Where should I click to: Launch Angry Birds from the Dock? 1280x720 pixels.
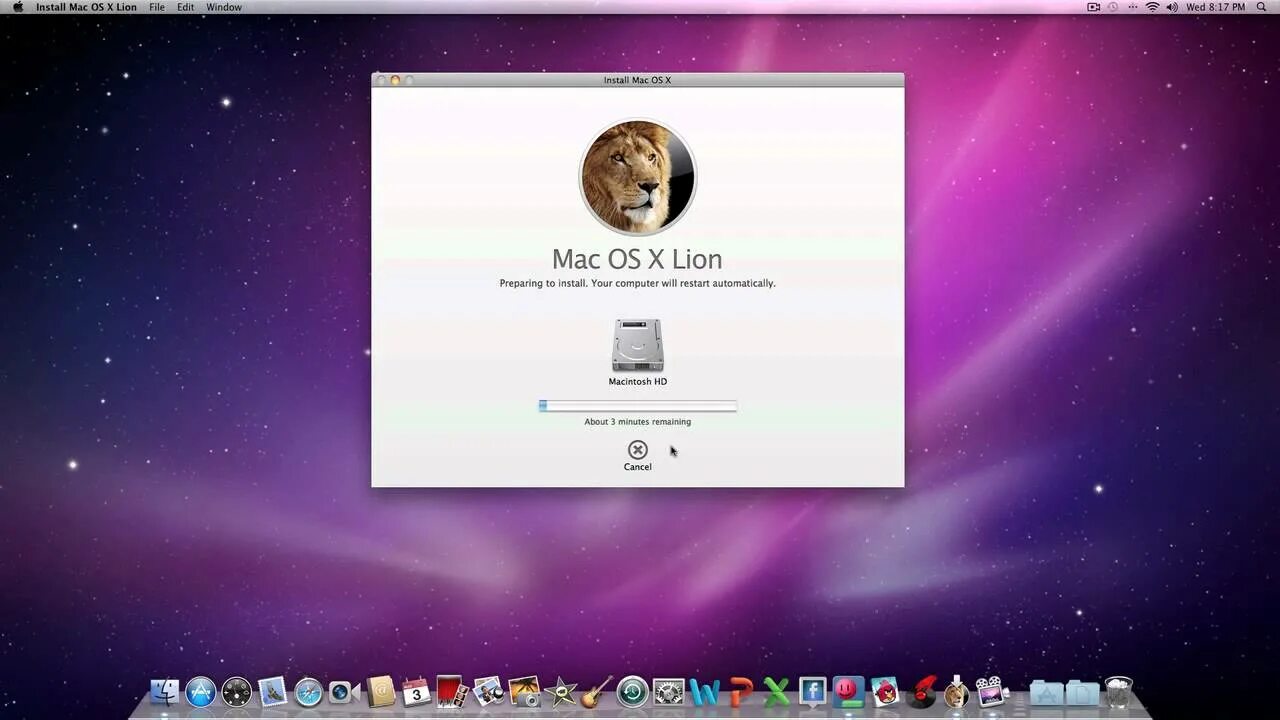884,692
